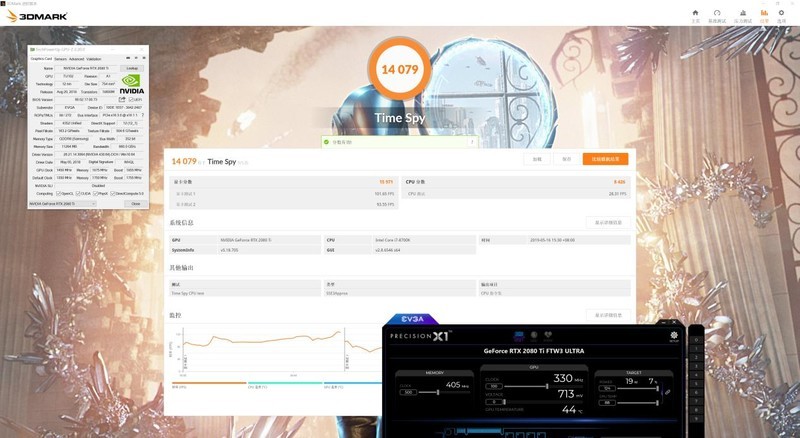Screen dimensions: 800x438
Task: Click the Memory Clock offset input in Precision X1
Action: pos(408,392)
